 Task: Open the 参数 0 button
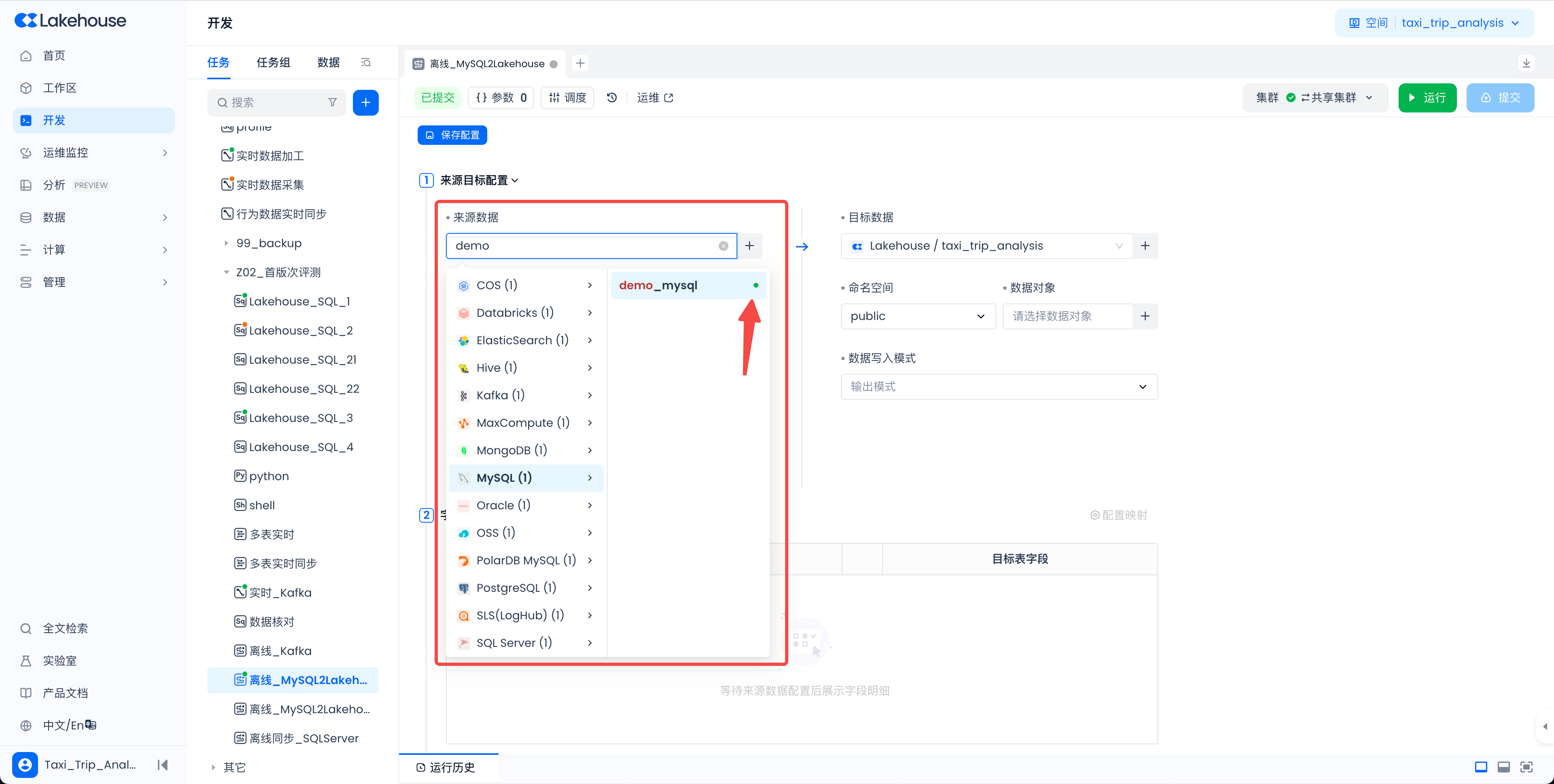(501, 98)
